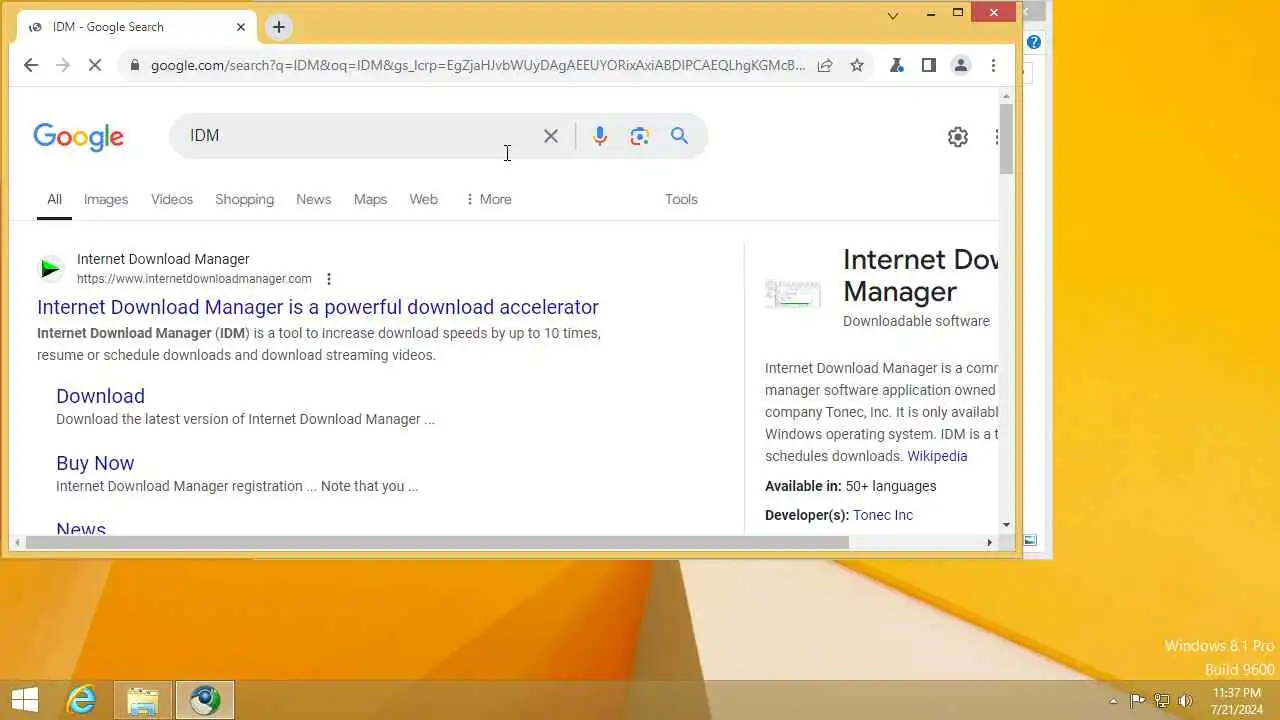The width and height of the screenshot is (1280, 720).
Task: Open the Chrome three-dot menu
Action: tap(993, 65)
